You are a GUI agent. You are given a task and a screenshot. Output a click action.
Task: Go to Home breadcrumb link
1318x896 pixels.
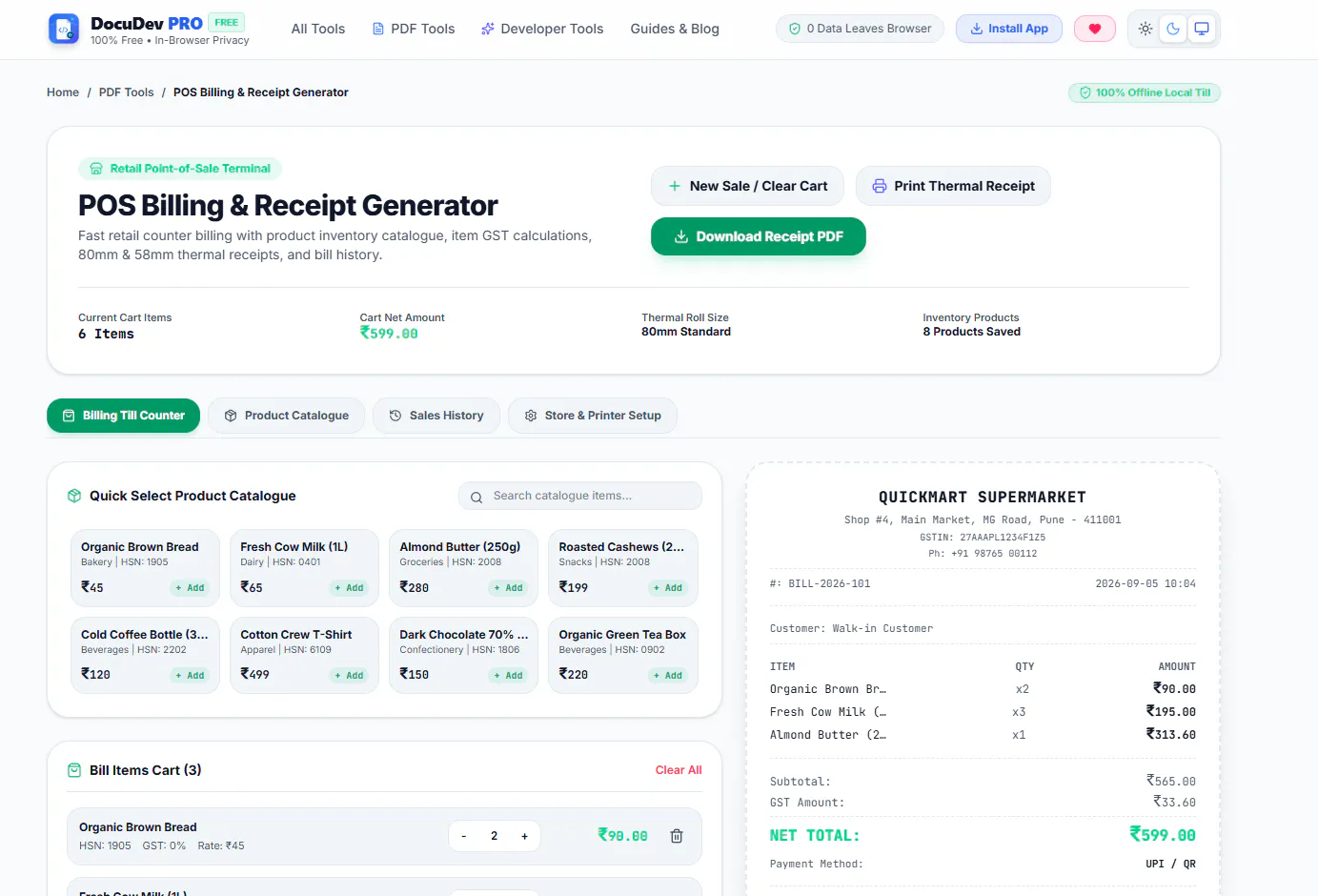[x=63, y=92]
